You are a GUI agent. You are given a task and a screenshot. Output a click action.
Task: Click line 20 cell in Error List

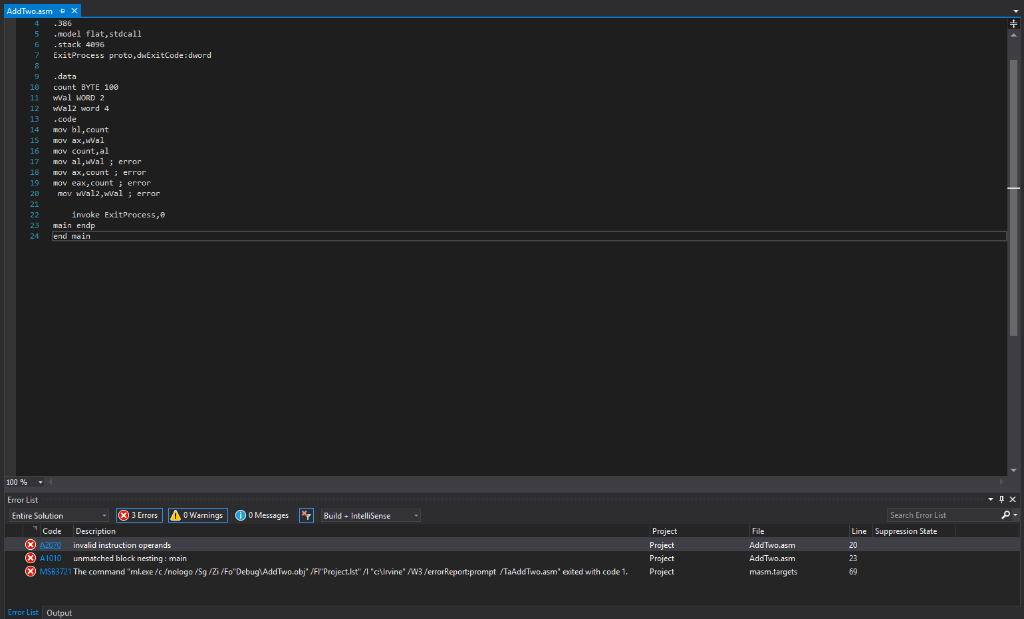[x=853, y=545]
